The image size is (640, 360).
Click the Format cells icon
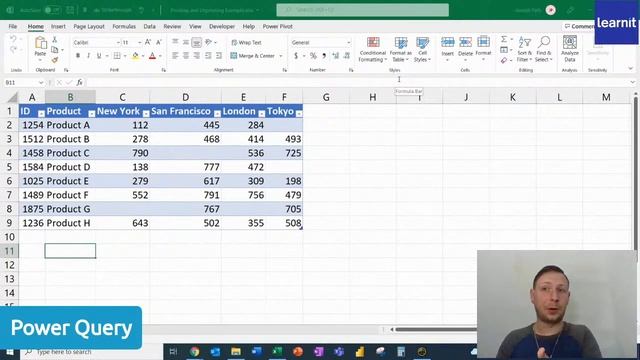coord(483,42)
